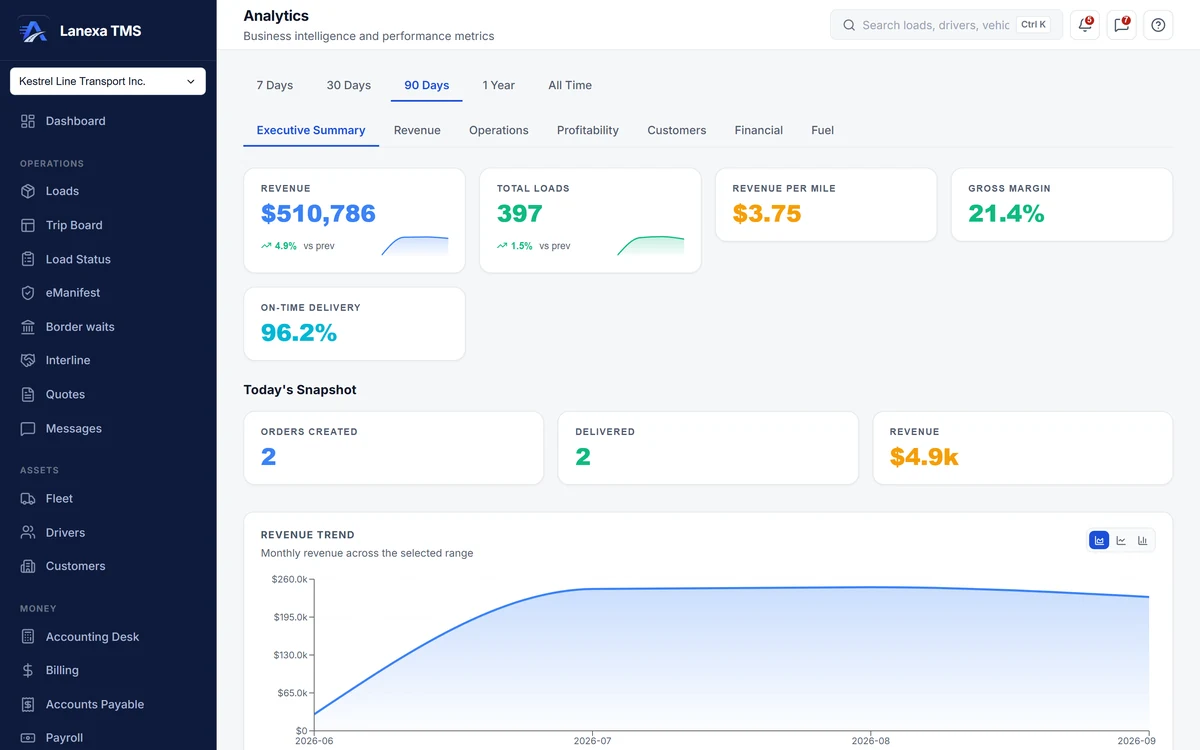Click the $260.0k axis label

(289, 579)
